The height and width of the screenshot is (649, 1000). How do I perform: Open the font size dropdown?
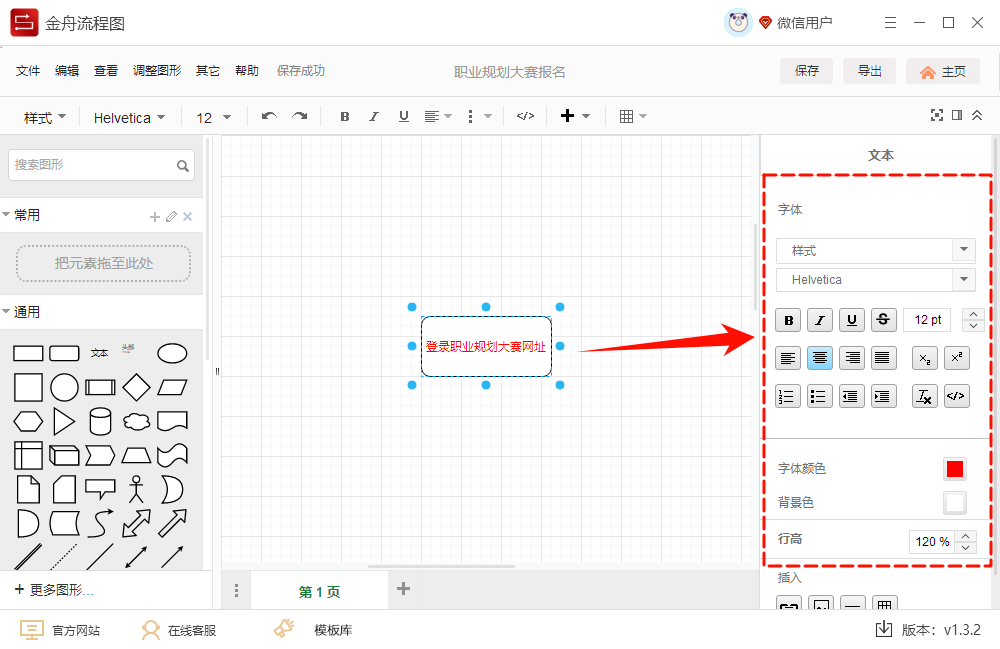coord(213,117)
